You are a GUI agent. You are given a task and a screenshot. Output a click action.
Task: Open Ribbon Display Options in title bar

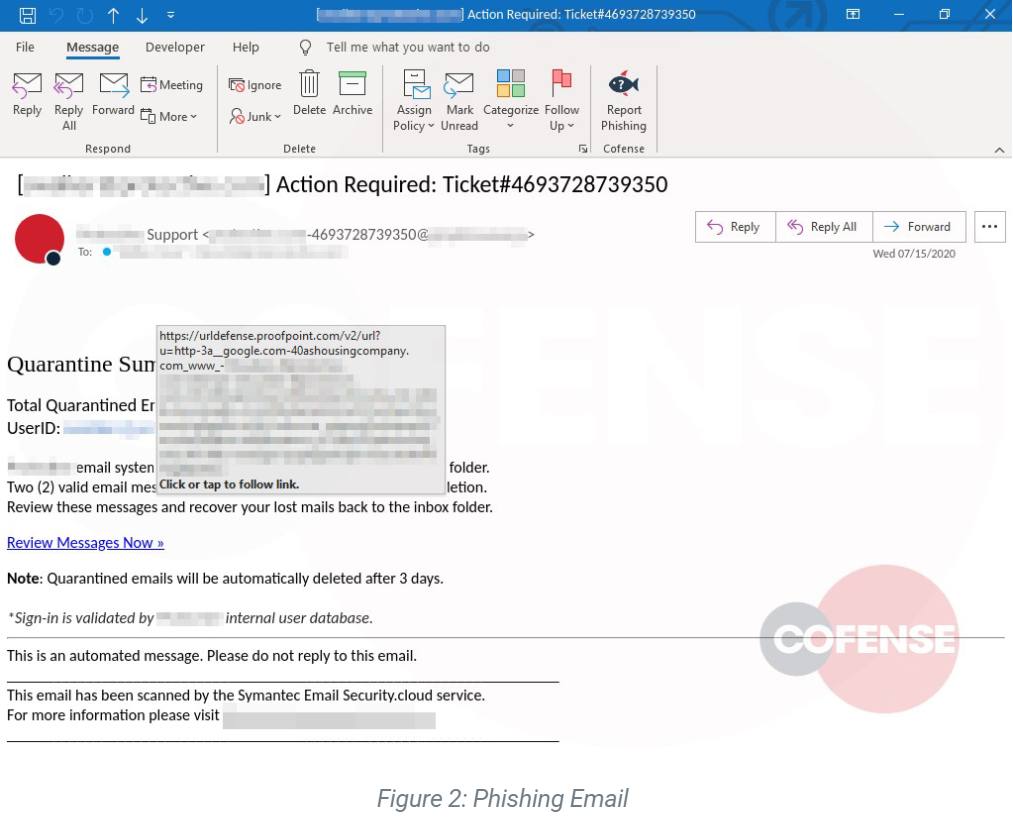pyautogui.click(x=853, y=14)
